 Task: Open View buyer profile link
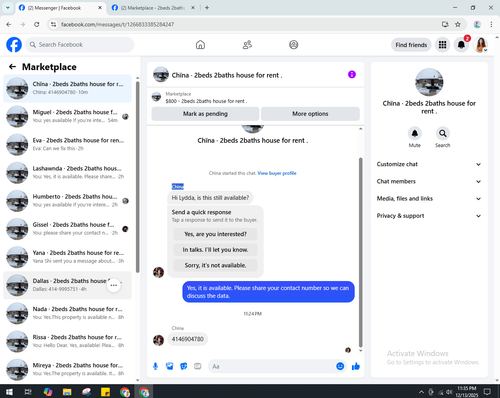tap(277, 173)
